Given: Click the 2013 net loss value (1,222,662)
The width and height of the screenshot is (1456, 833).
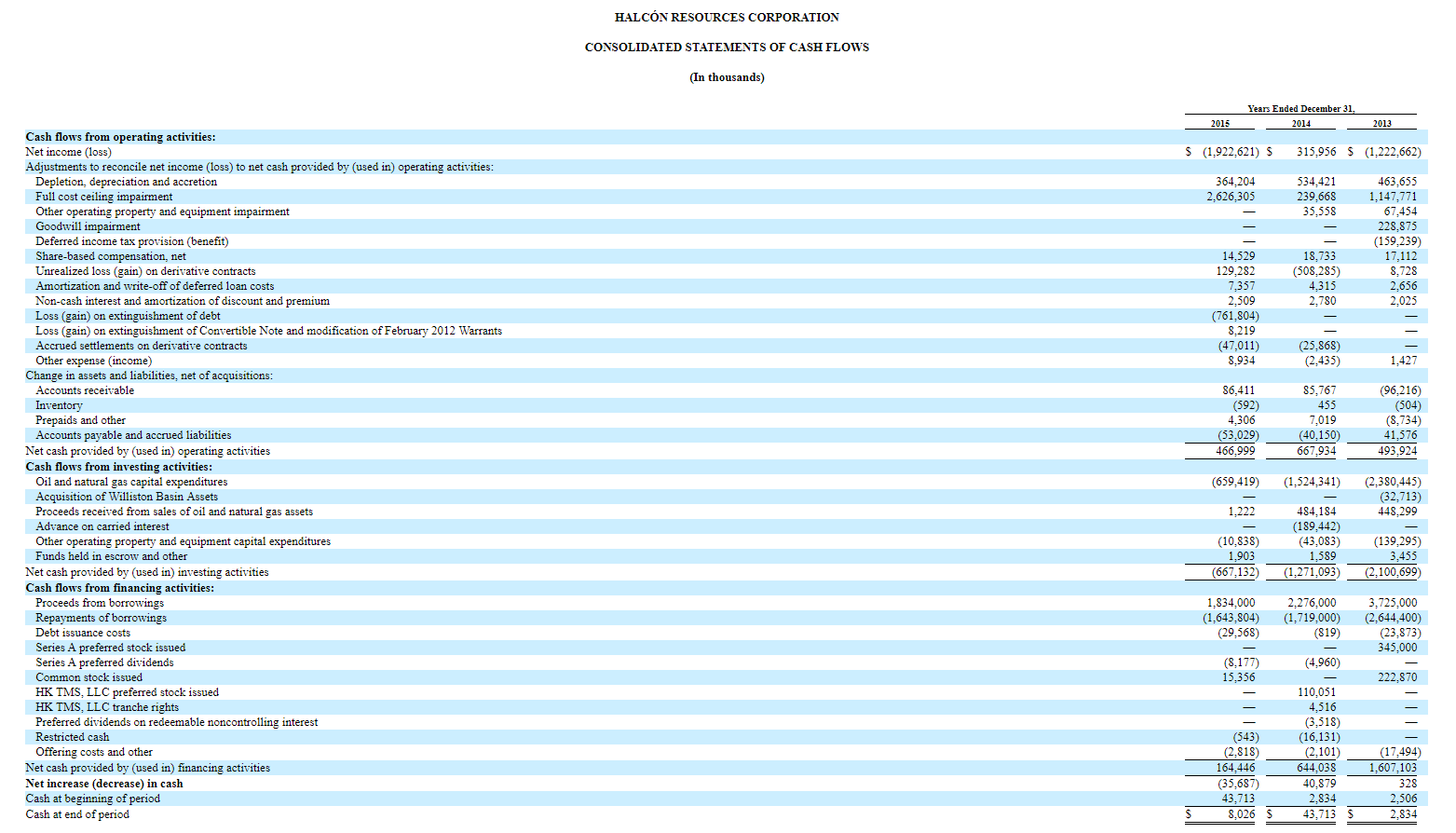Looking at the screenshot, I should pyautogui.click(x=1394, y=152).
